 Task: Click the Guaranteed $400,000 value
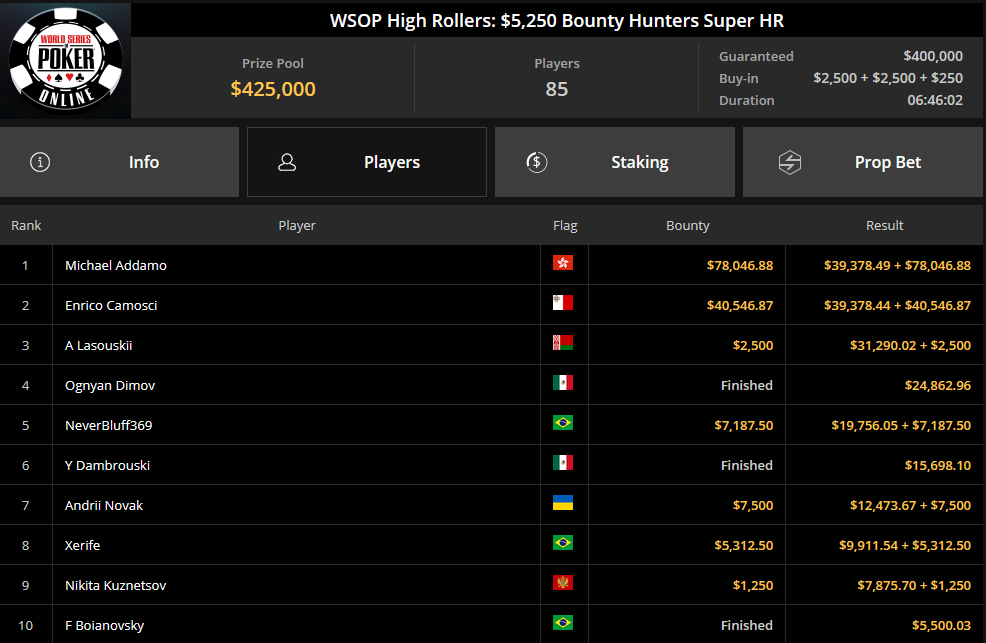coord(933,56)
